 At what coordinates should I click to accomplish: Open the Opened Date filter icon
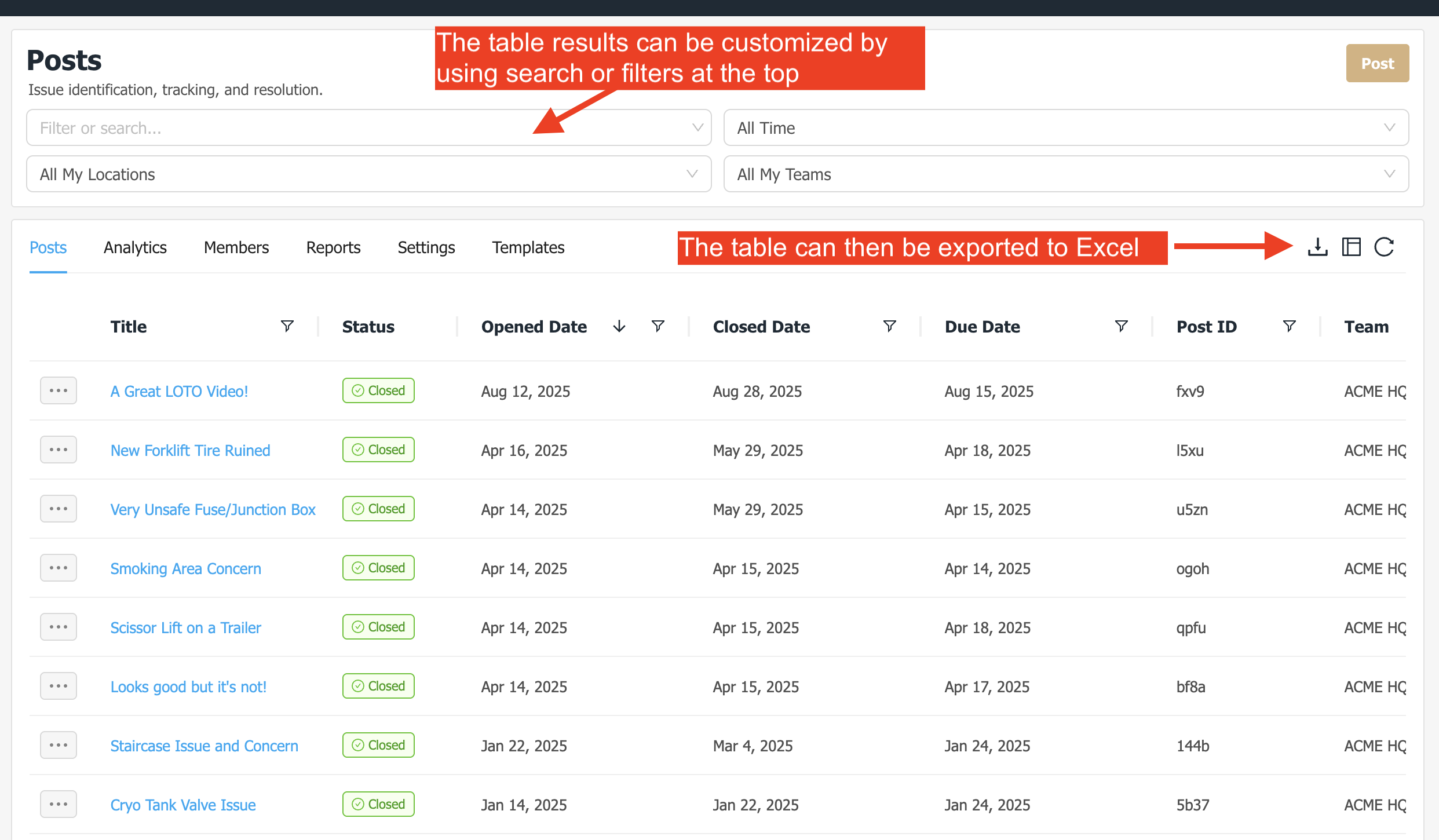click(658, 326)
